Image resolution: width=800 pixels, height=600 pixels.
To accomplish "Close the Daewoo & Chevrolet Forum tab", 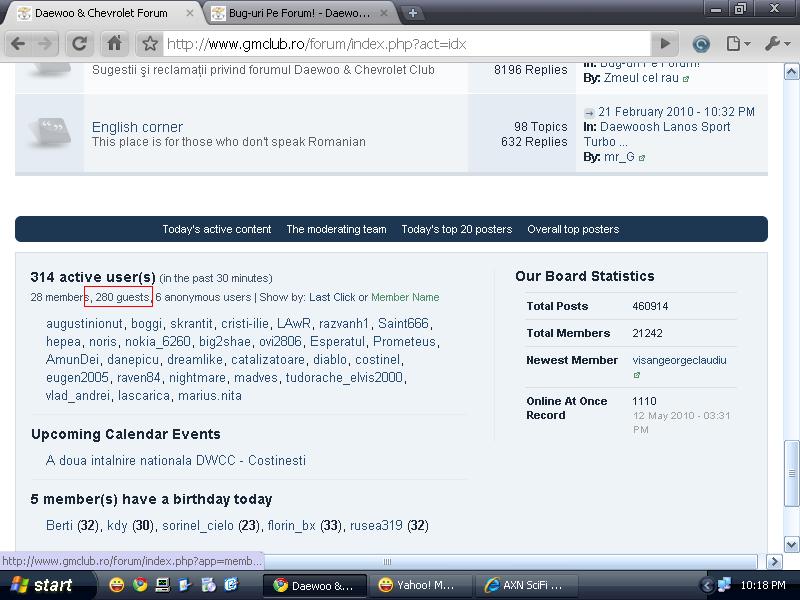I will (189, 13).
